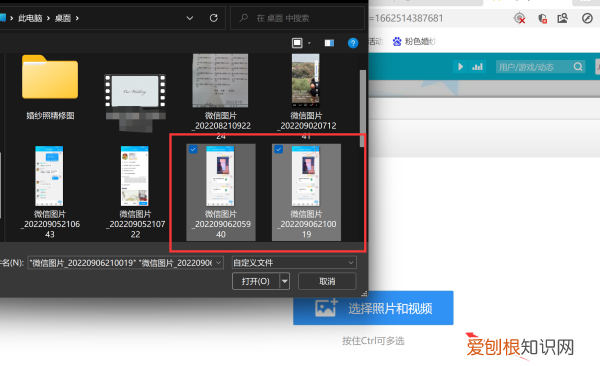Click the 微信图片_20220906210019 file name label
Viewport: 600px width, 366px height.
pos(307,224)
